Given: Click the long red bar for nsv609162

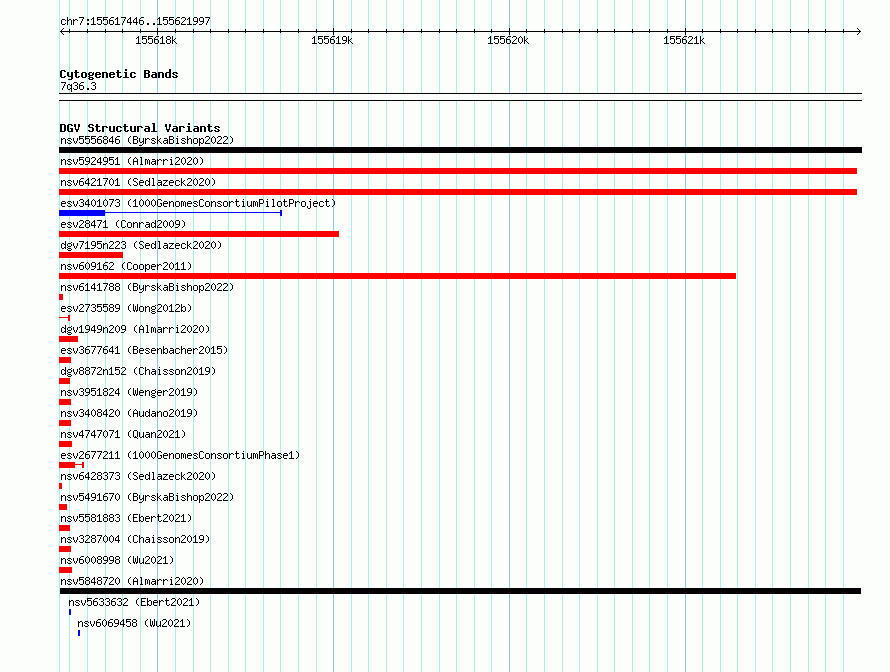Looking at the screenshot, I should pyautogui.click(x=397, y=276).
